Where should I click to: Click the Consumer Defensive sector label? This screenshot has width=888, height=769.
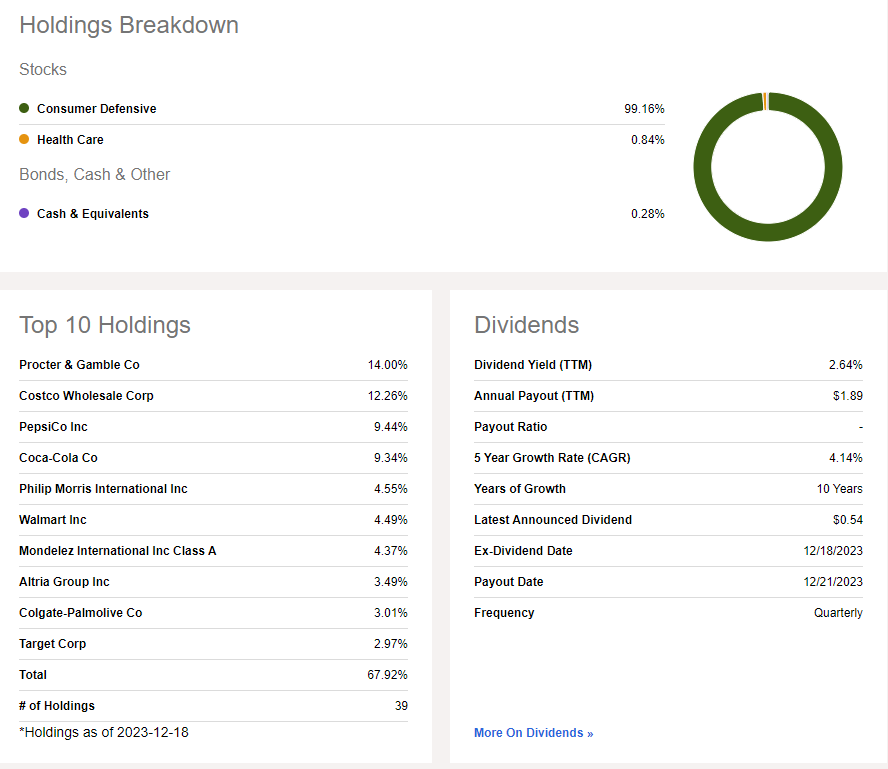96,108
